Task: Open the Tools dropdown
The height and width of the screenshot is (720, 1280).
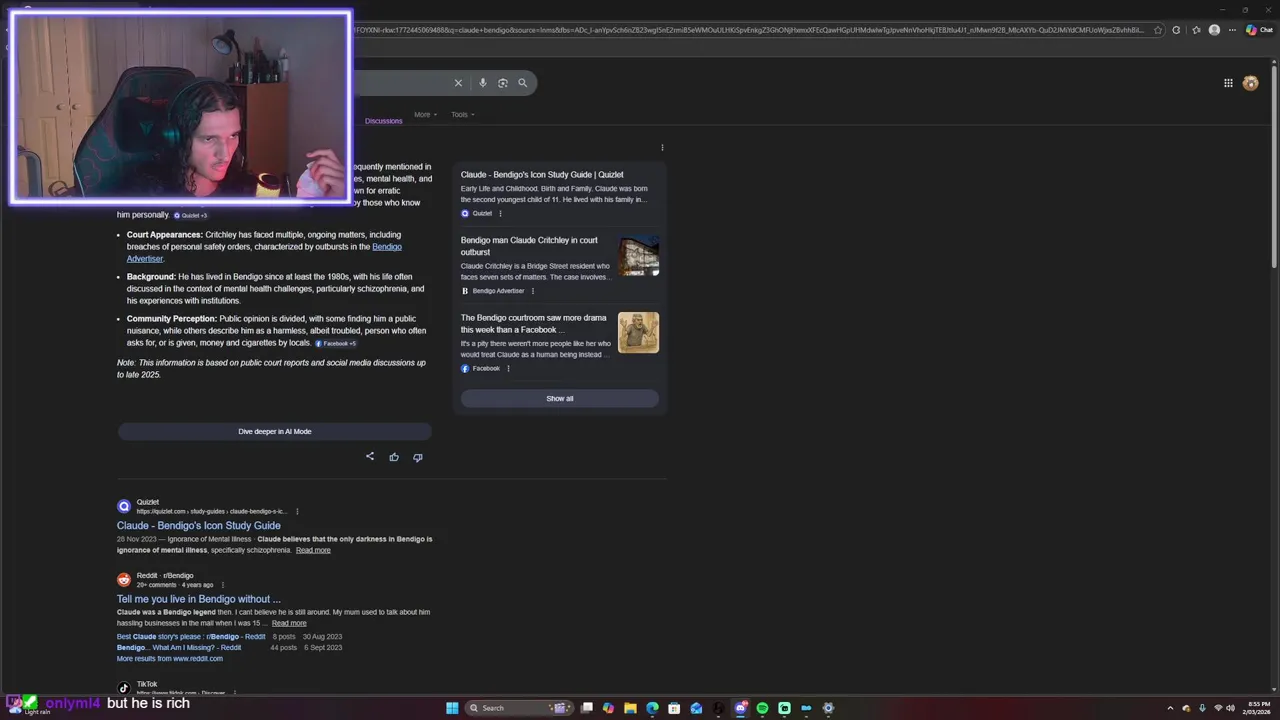Action: (462, 114)
